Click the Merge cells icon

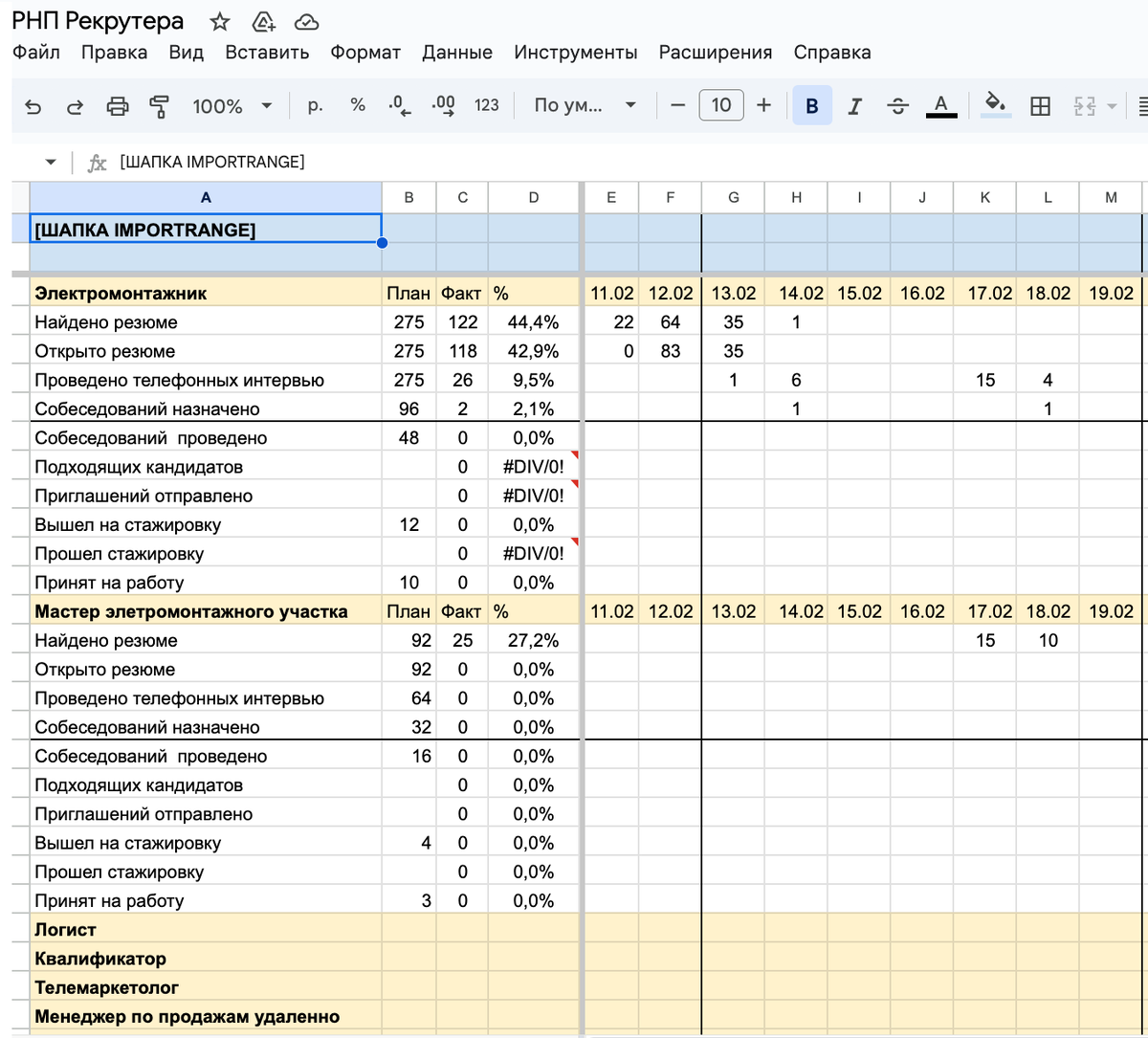click(x=1085, y=106)
